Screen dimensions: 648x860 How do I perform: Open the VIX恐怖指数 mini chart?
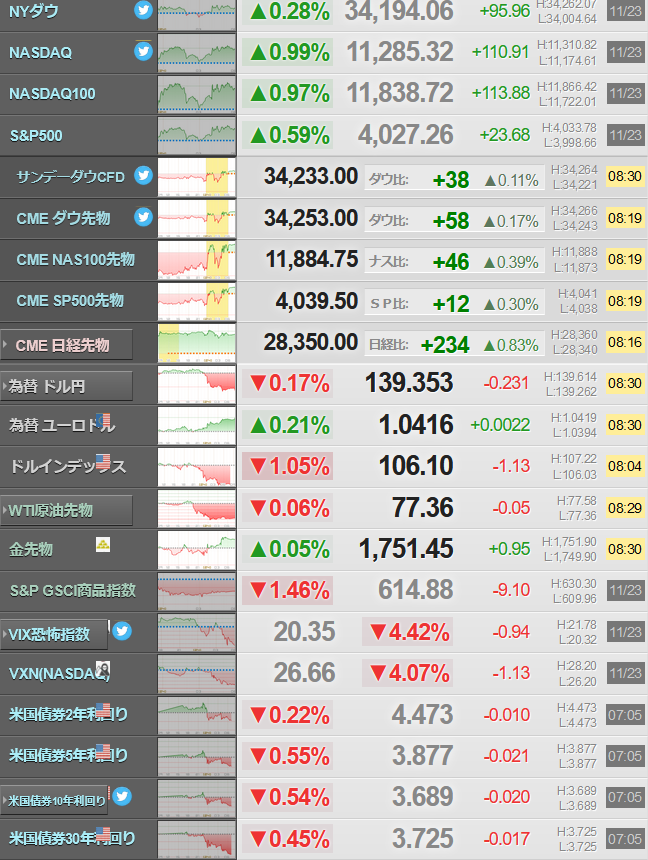(196, 632)
